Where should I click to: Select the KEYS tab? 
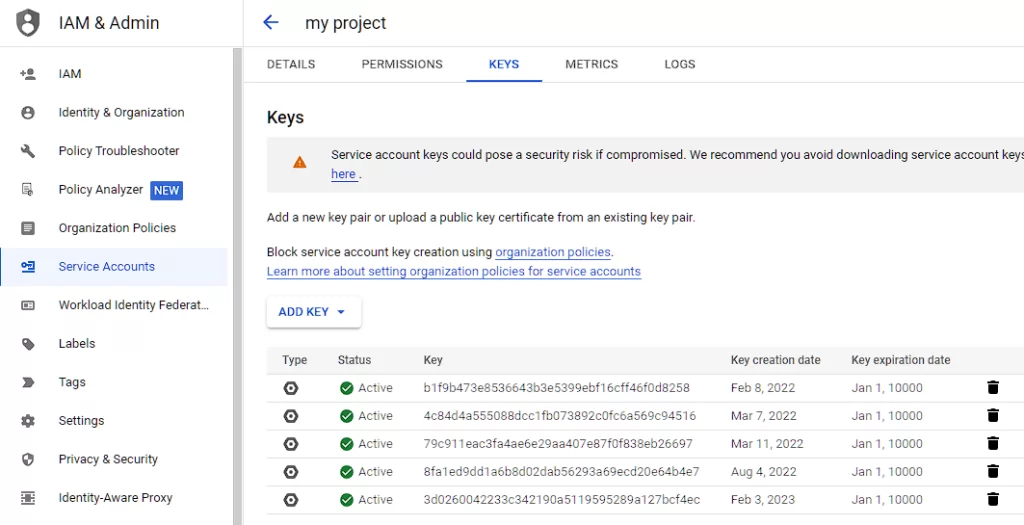(504, 64)
